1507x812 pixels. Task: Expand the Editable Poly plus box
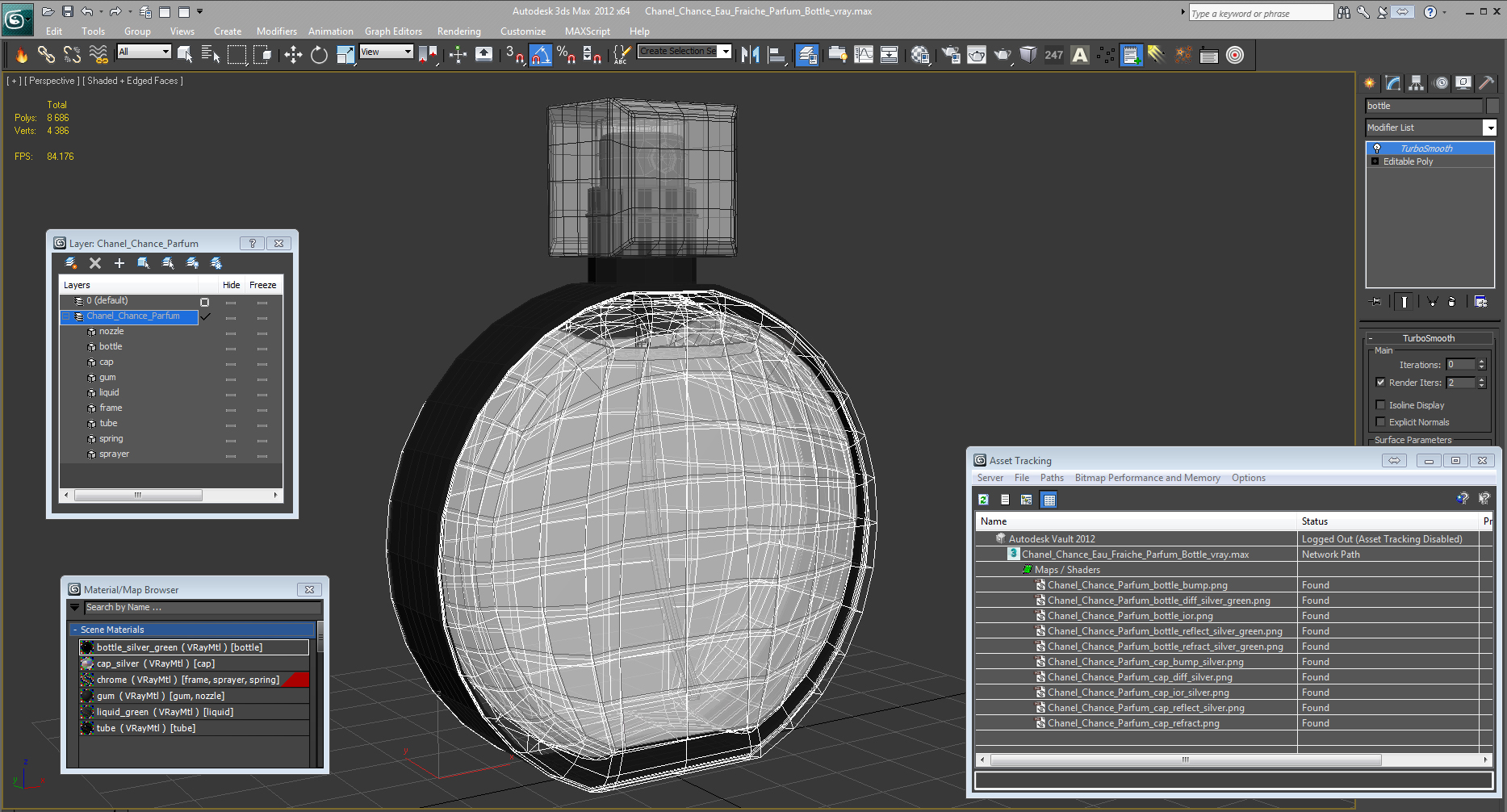[1375, 161]
